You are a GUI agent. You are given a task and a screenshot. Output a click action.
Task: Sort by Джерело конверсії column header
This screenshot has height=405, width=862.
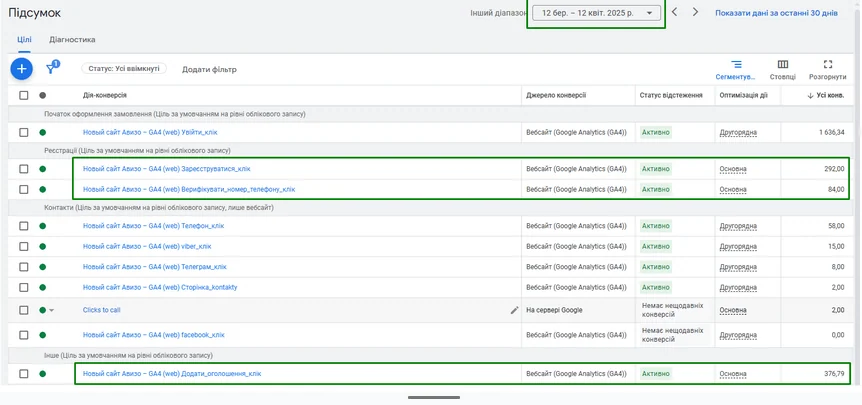coord(556,96)
